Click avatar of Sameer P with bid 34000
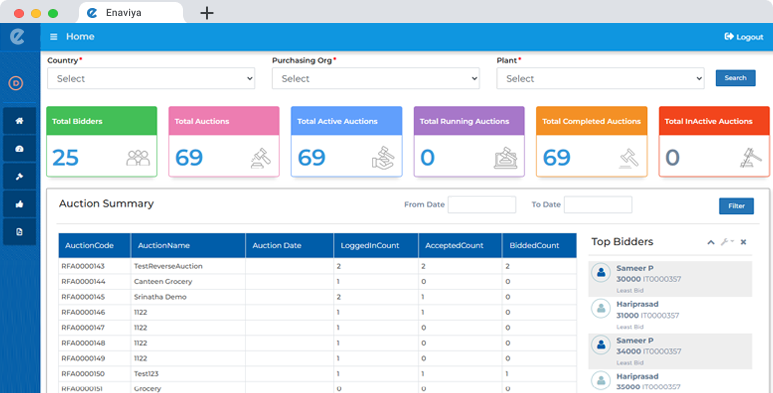Viewport: 773px width, 393px height. 601,345
